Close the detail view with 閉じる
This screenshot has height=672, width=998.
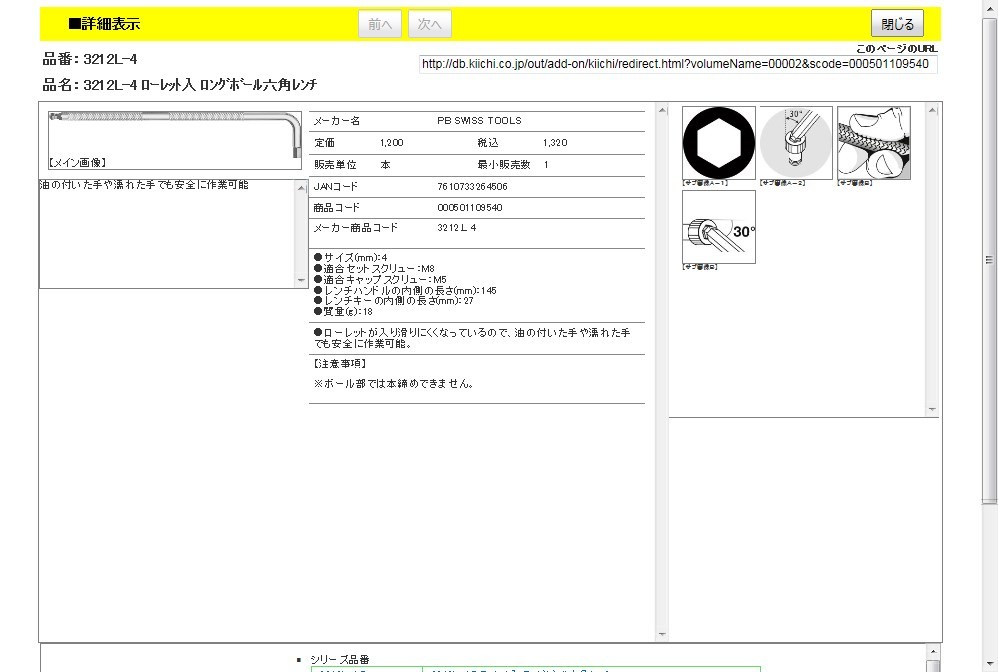coord(897,24)
